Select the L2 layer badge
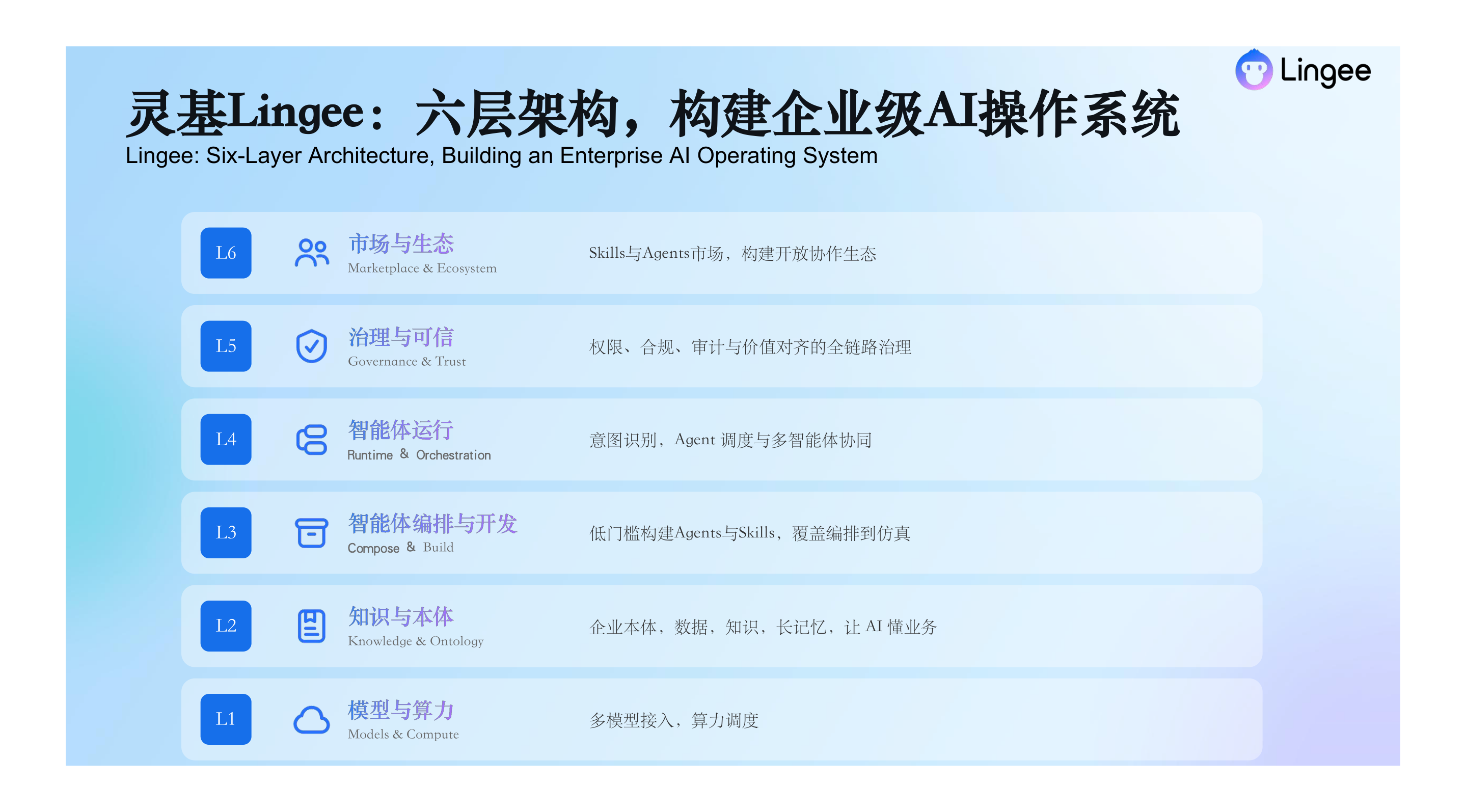Screen dimensions: 1466x812 click(226, 626)
